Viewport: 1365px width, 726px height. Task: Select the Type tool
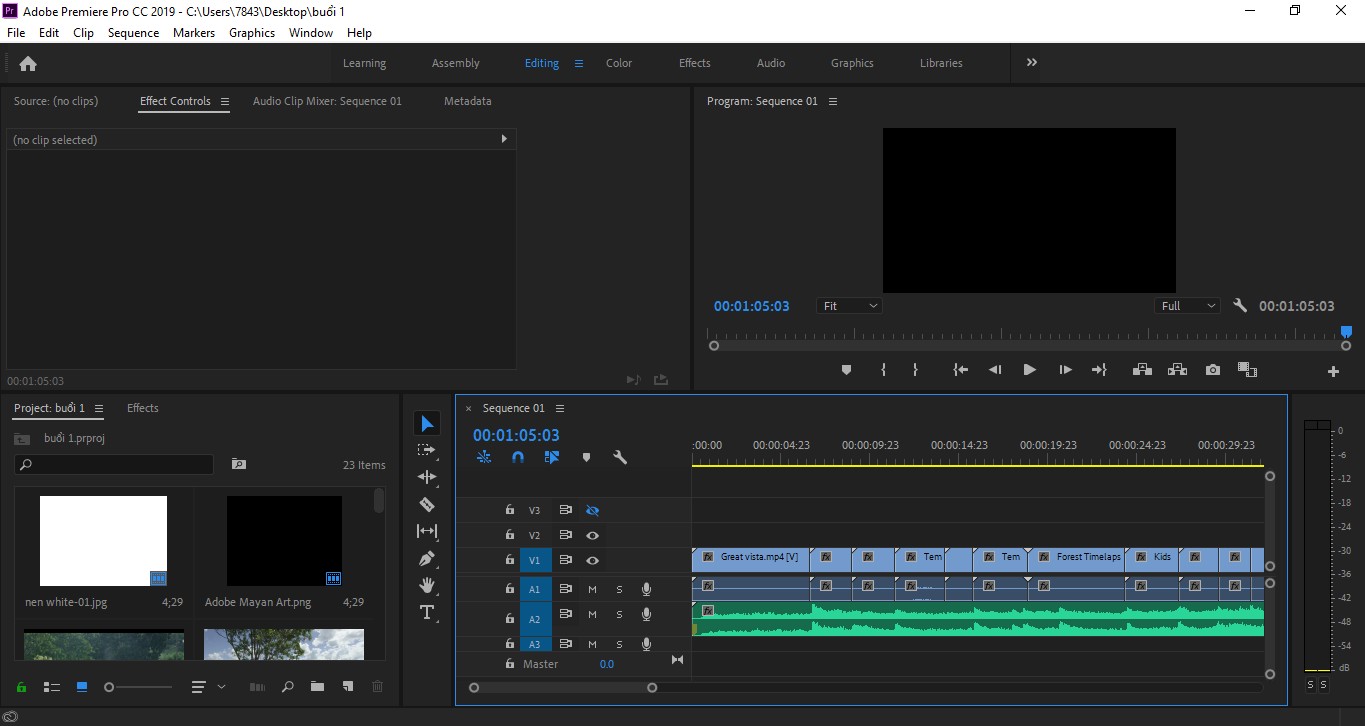point(427,612)
